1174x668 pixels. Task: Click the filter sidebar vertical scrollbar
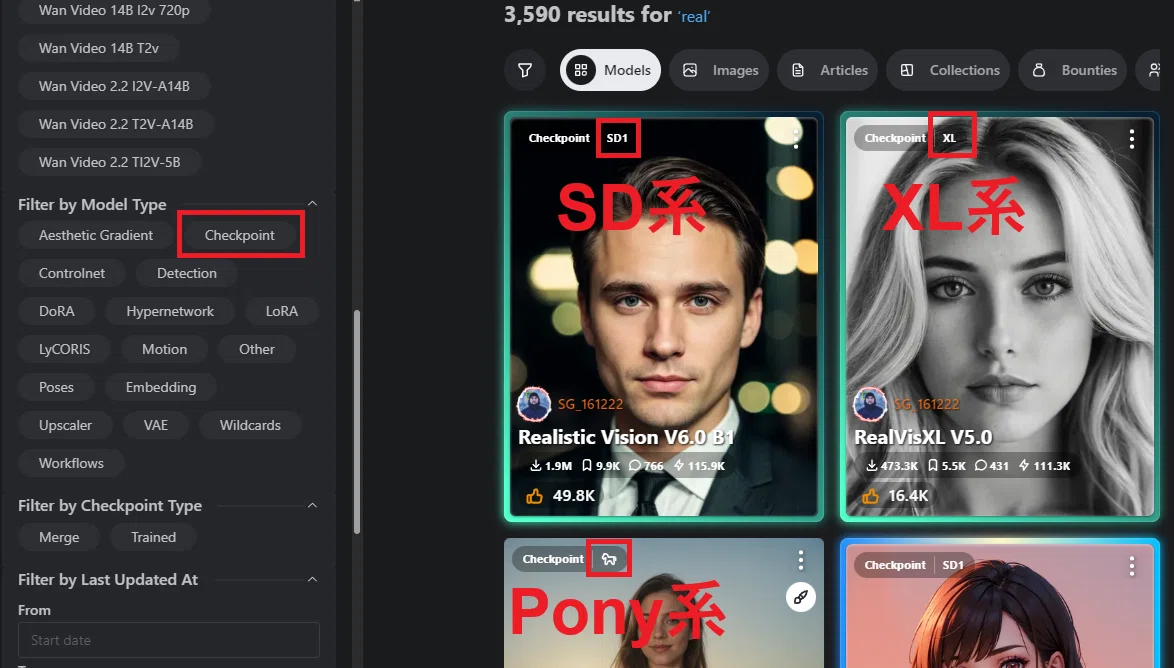[x=357, y=421]
